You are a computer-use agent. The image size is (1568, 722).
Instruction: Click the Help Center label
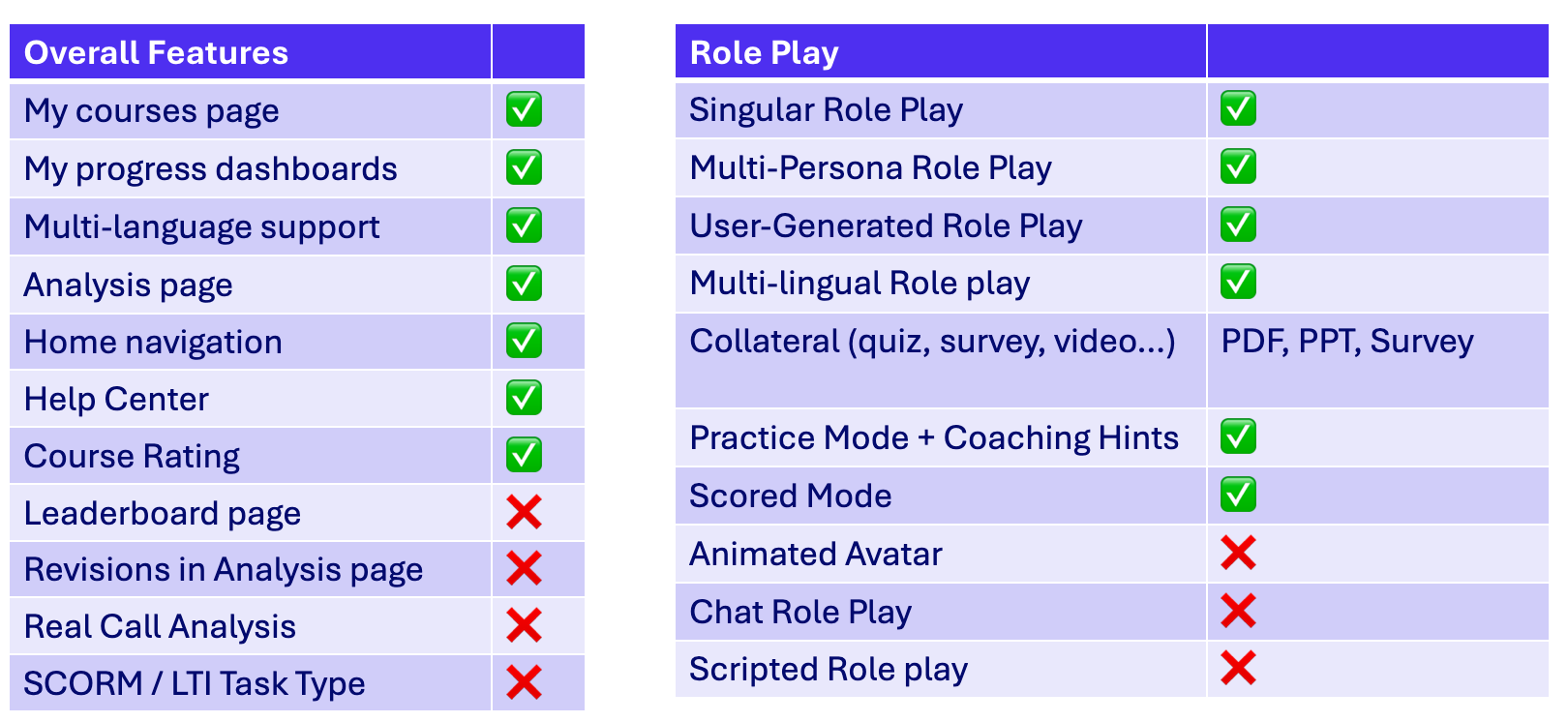[116, 399]
